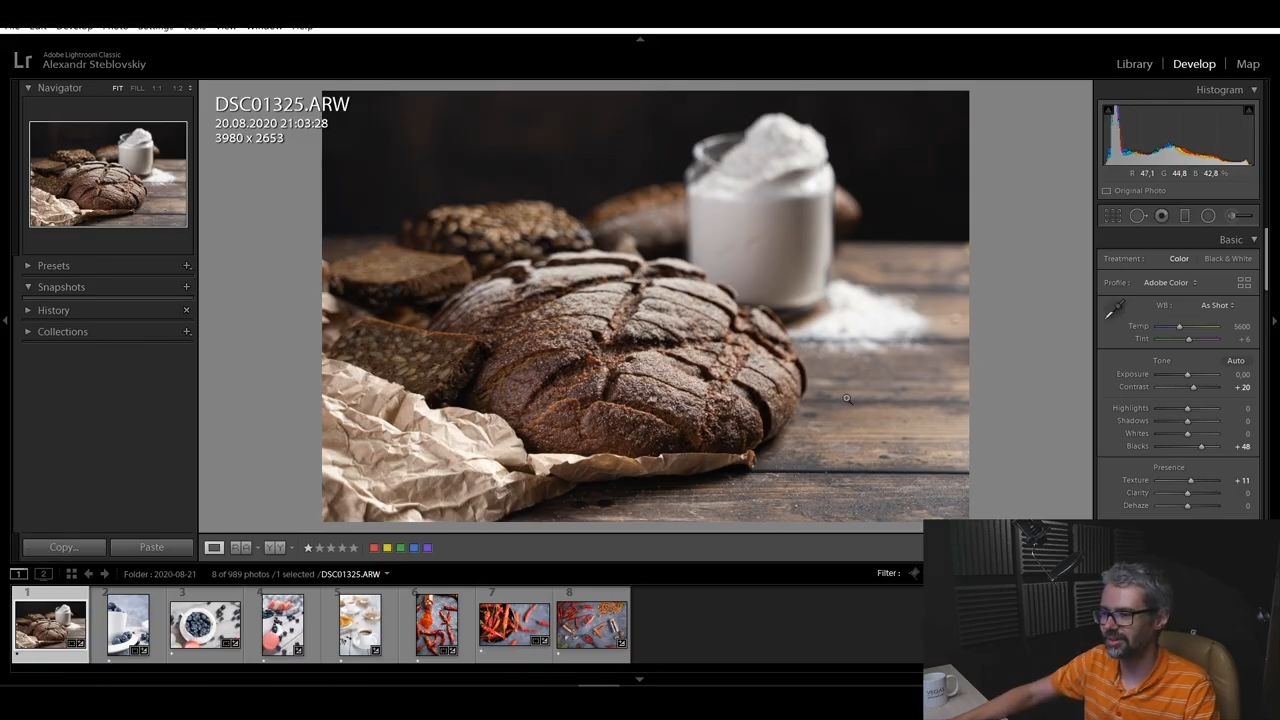1280x720 pixels.
Task: Switch to the Library module
Action: pos(1134,64)
